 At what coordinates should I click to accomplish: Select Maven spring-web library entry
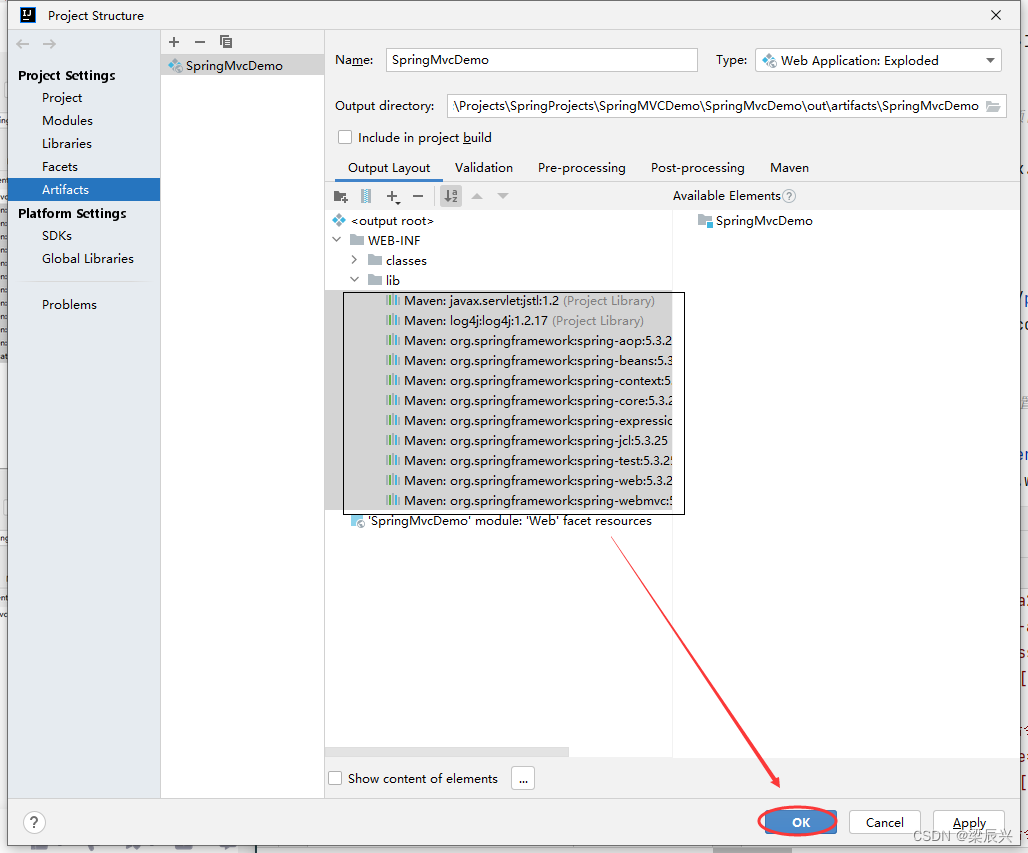[x=528, y=481]
